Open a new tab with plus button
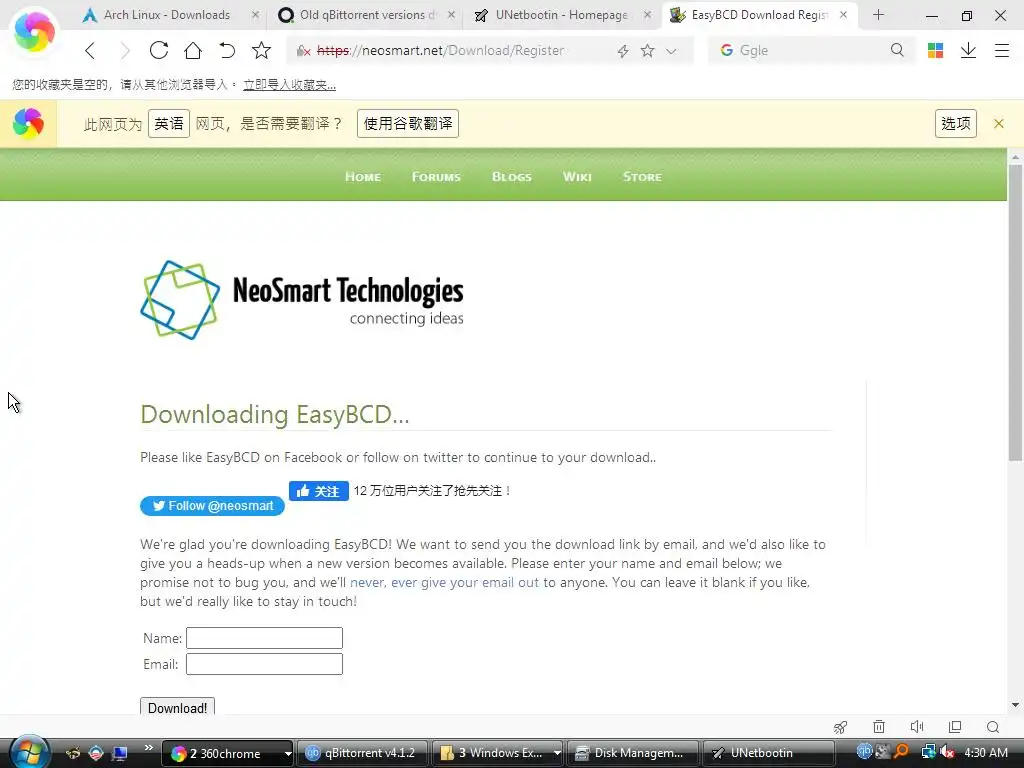The width and height of the screenshot is (1024, 768). click(878, 15)
